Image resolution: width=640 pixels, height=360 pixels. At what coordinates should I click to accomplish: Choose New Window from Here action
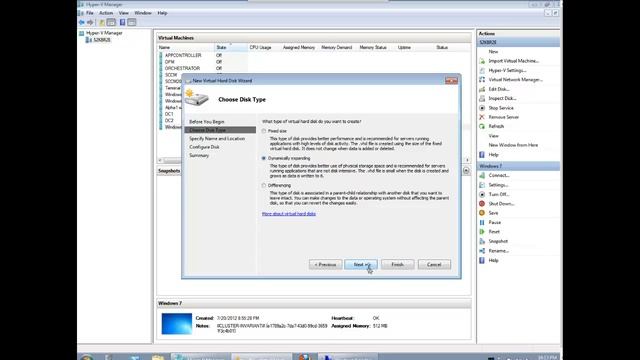(513, 145)
